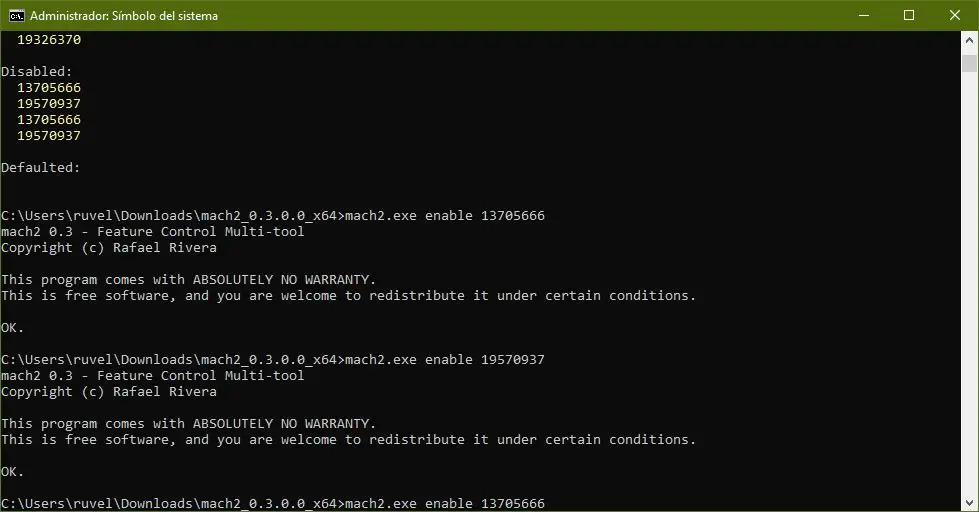Click the 'Defaulted:' heading
The width and height of the screenshot is (979, 512).
pyautogui.click(x=41, y=168)
